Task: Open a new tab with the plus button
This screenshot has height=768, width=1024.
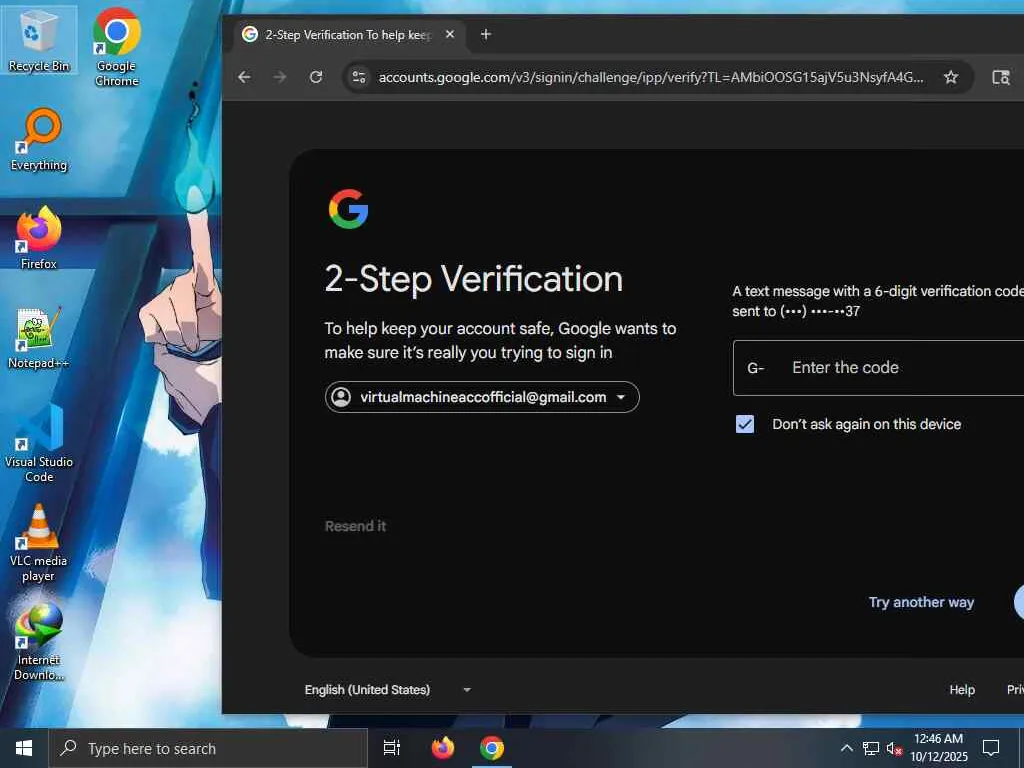Action: 485,34
